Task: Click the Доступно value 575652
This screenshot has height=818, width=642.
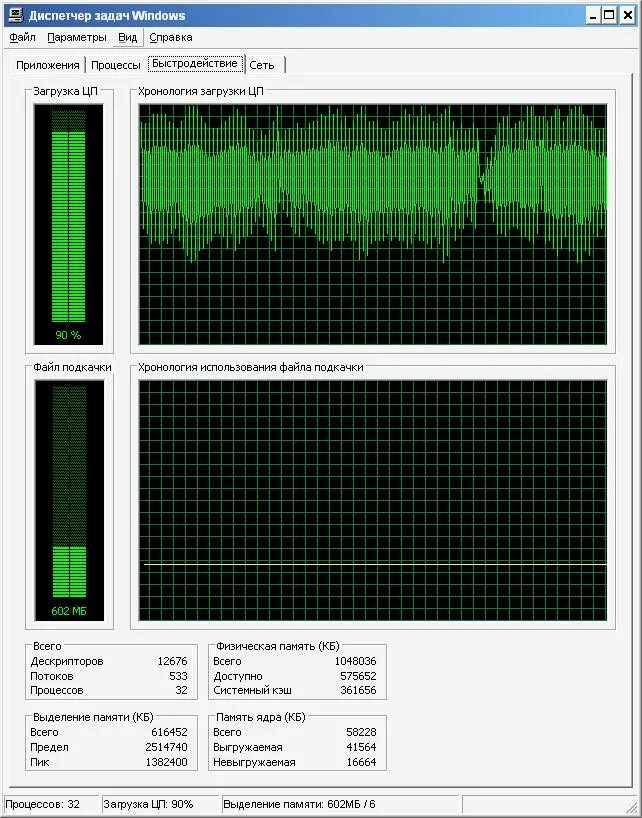Action: coord(358,676)
